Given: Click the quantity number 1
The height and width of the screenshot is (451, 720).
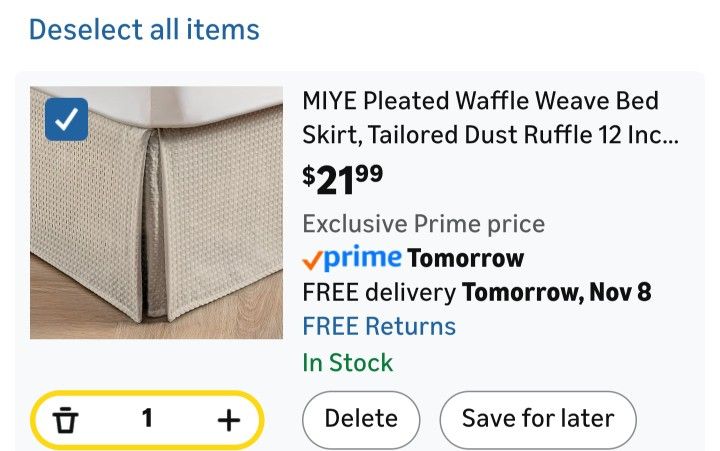Looking at the screenshot, I should coord(147,419).
